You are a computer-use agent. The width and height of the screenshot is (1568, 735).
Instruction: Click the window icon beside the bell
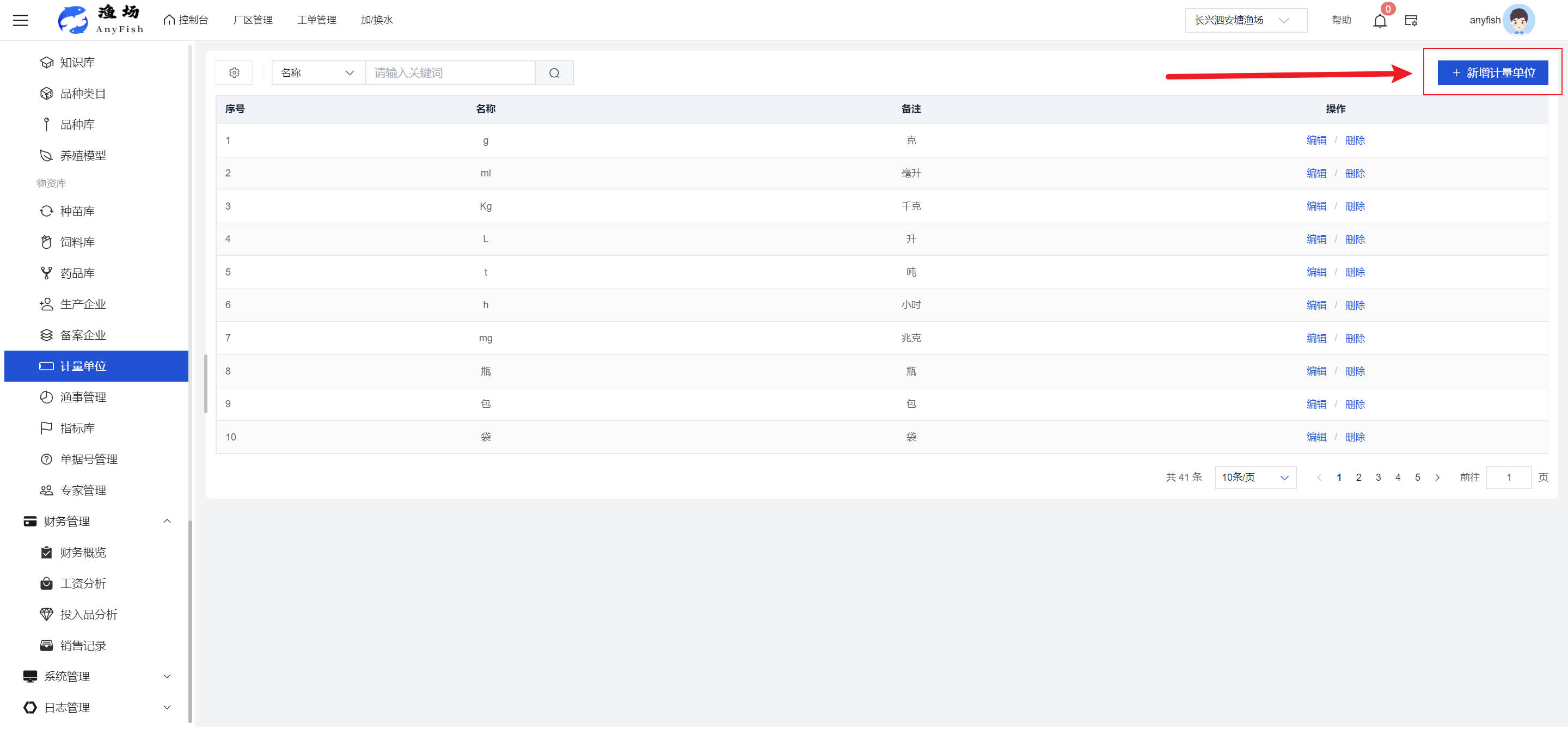point(1410,21)
